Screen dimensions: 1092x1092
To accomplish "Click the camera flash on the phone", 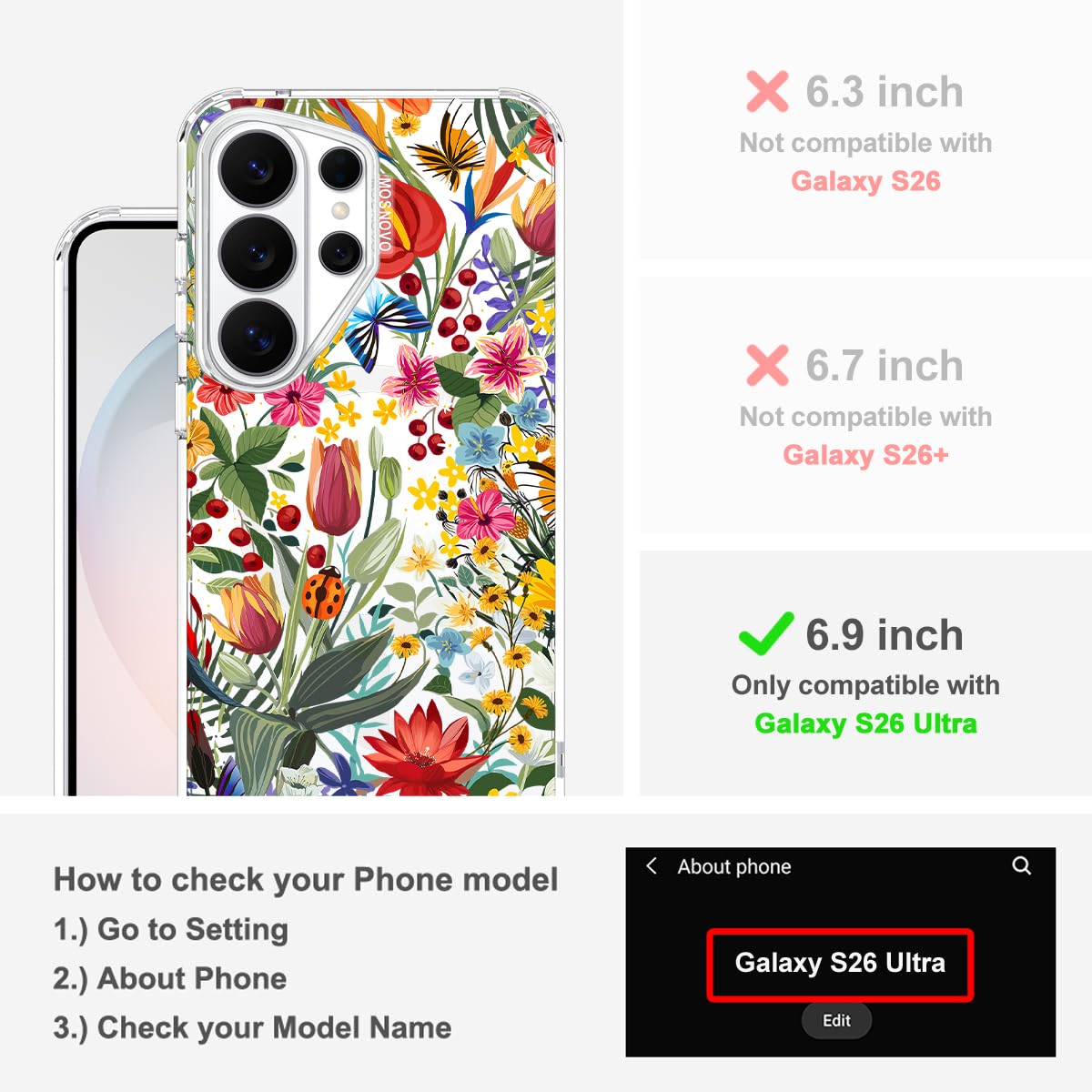I will coord(341,210).
